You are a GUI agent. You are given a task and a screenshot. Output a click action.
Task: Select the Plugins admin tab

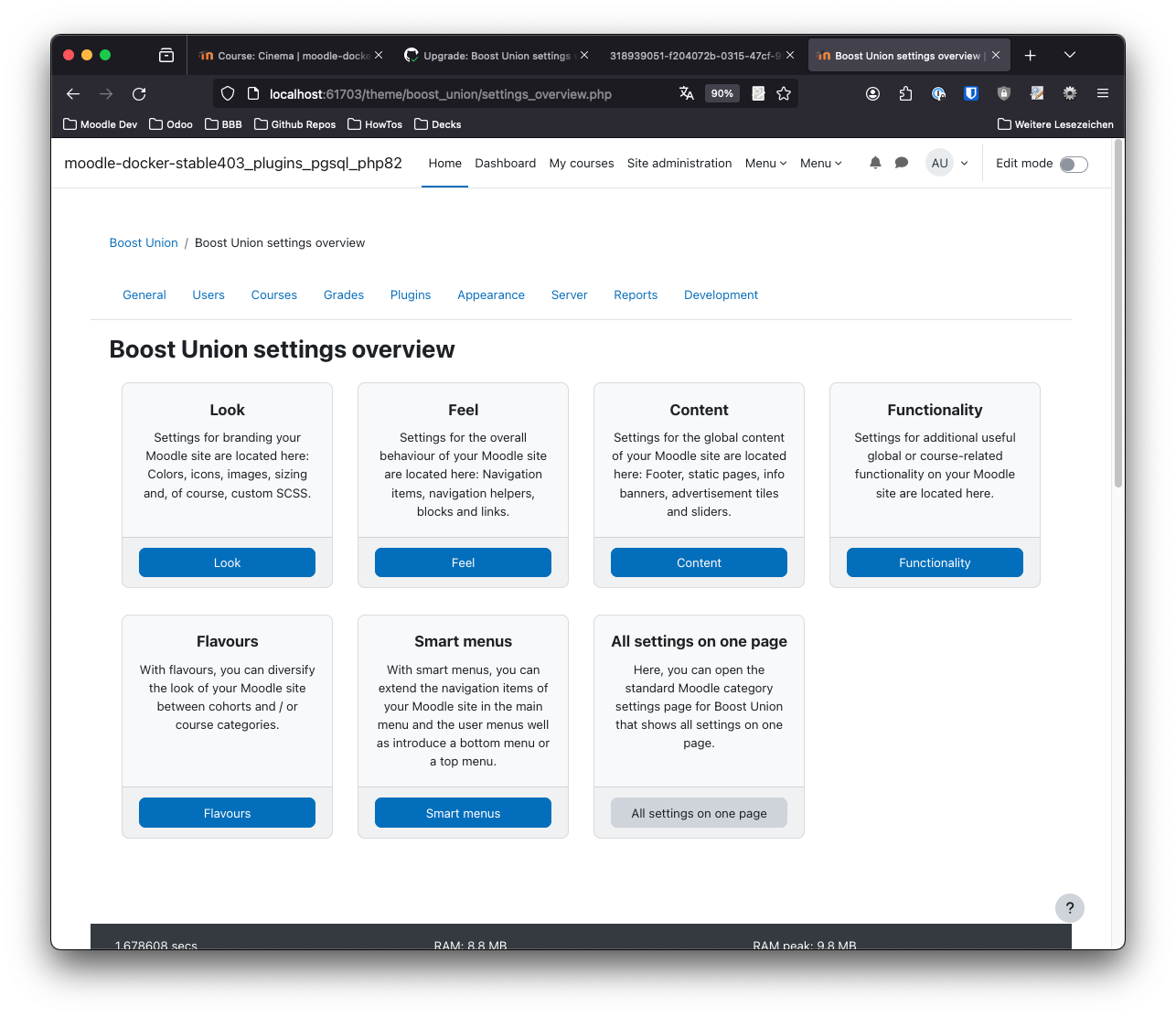point(411,294)
